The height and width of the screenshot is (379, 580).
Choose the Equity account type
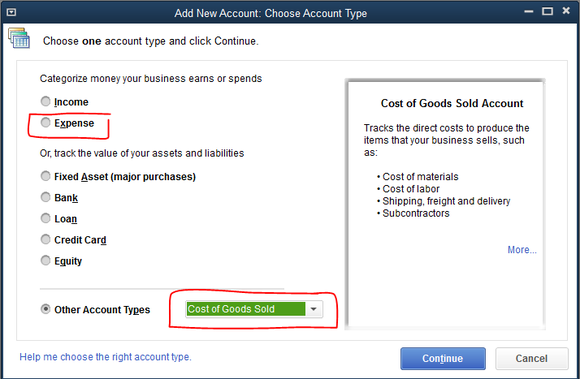(45, 260)
